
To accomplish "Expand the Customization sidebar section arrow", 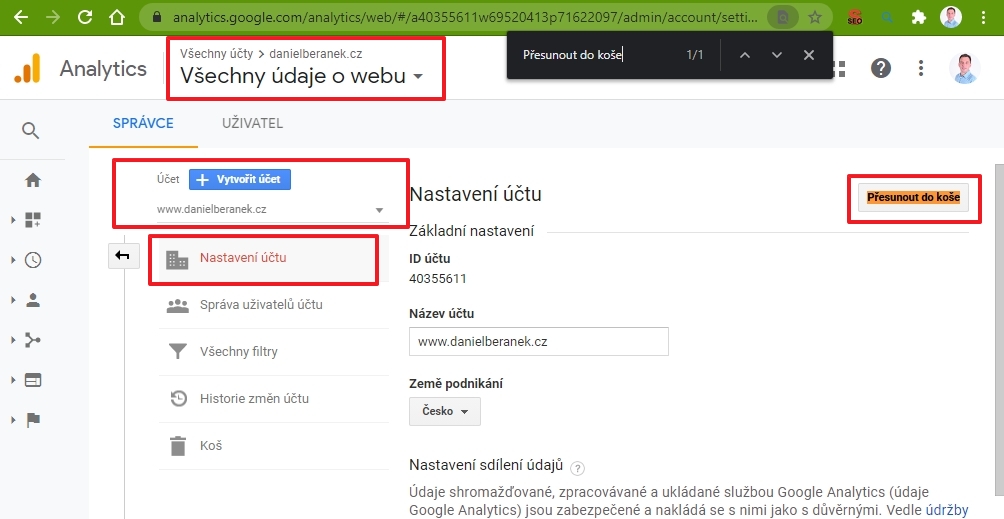I will click(13, 221).
